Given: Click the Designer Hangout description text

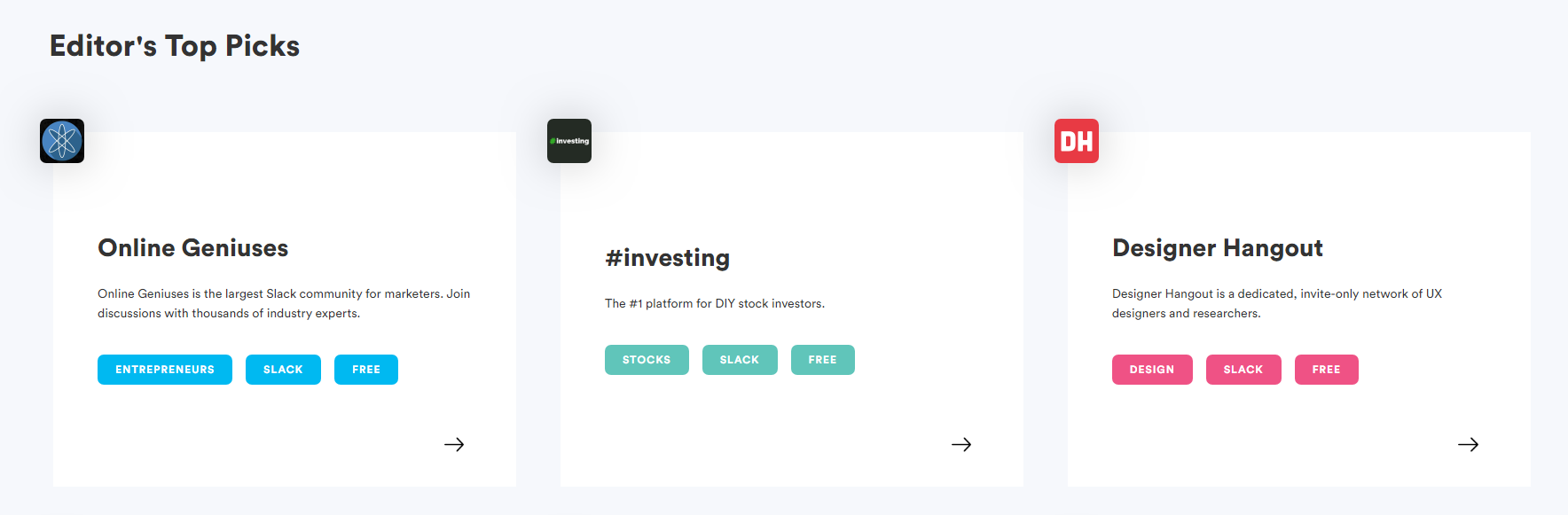Looking at the screenshot, I should pyautogui.click(x=1277, y=303).
